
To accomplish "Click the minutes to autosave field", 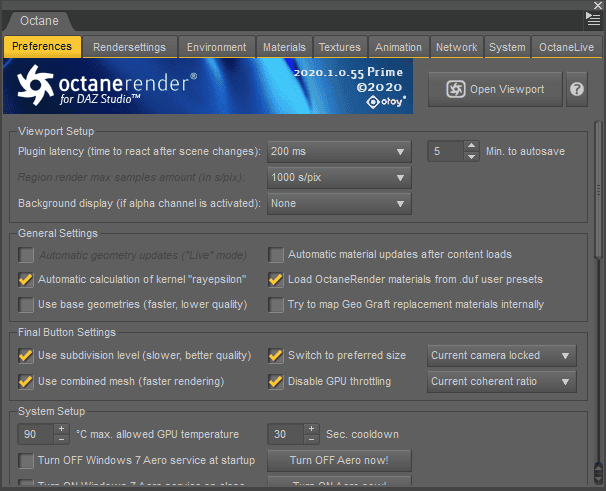I will (x=445, y=151).
